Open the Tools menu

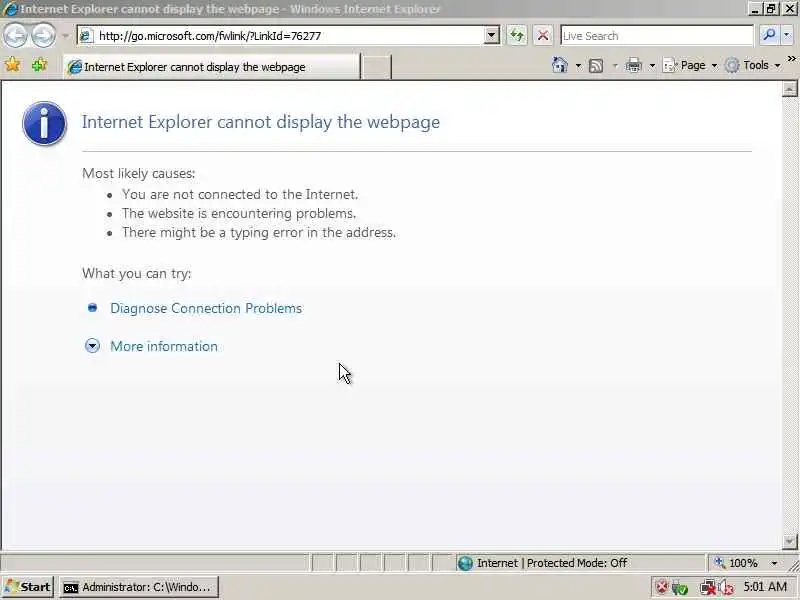pyautogui.click(x=753, y=65)
